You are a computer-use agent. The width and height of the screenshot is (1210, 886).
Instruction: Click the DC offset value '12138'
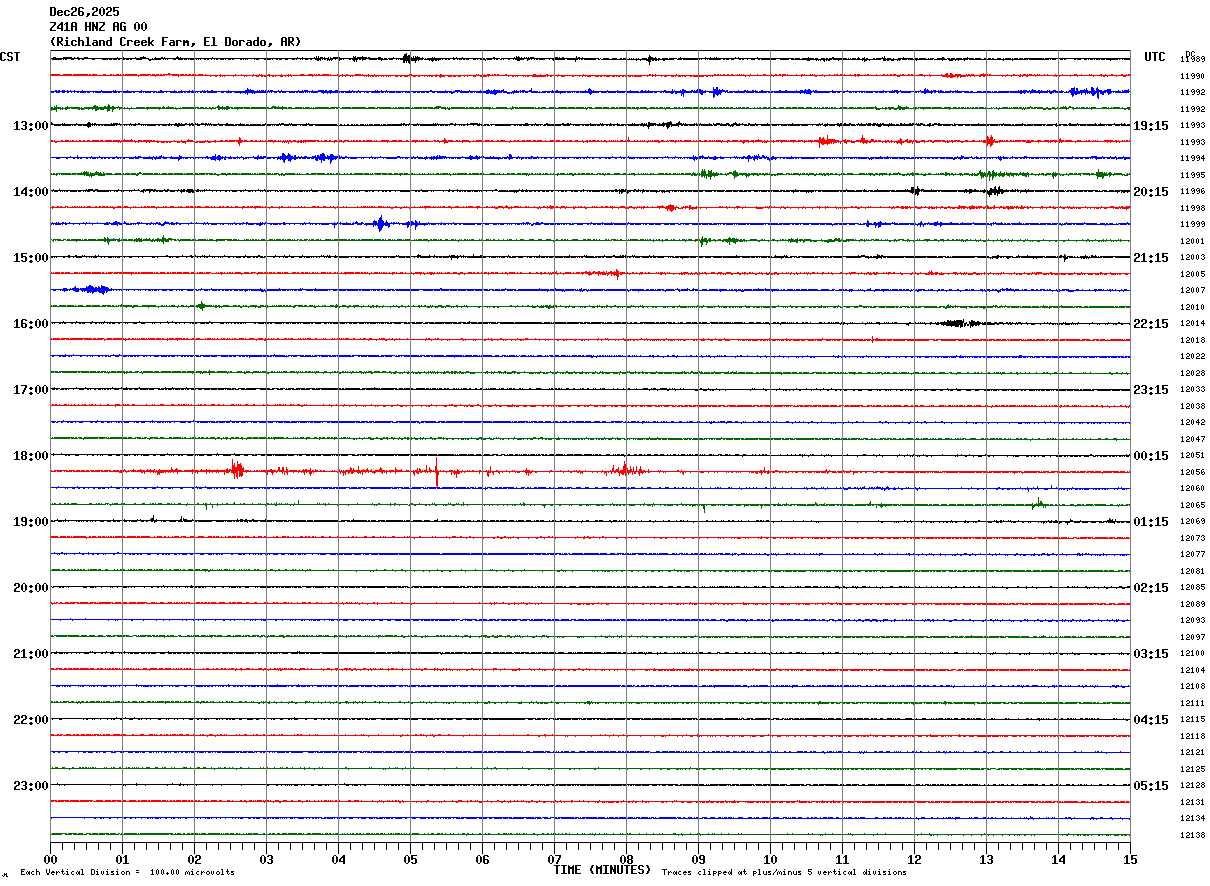point(1192,836)
